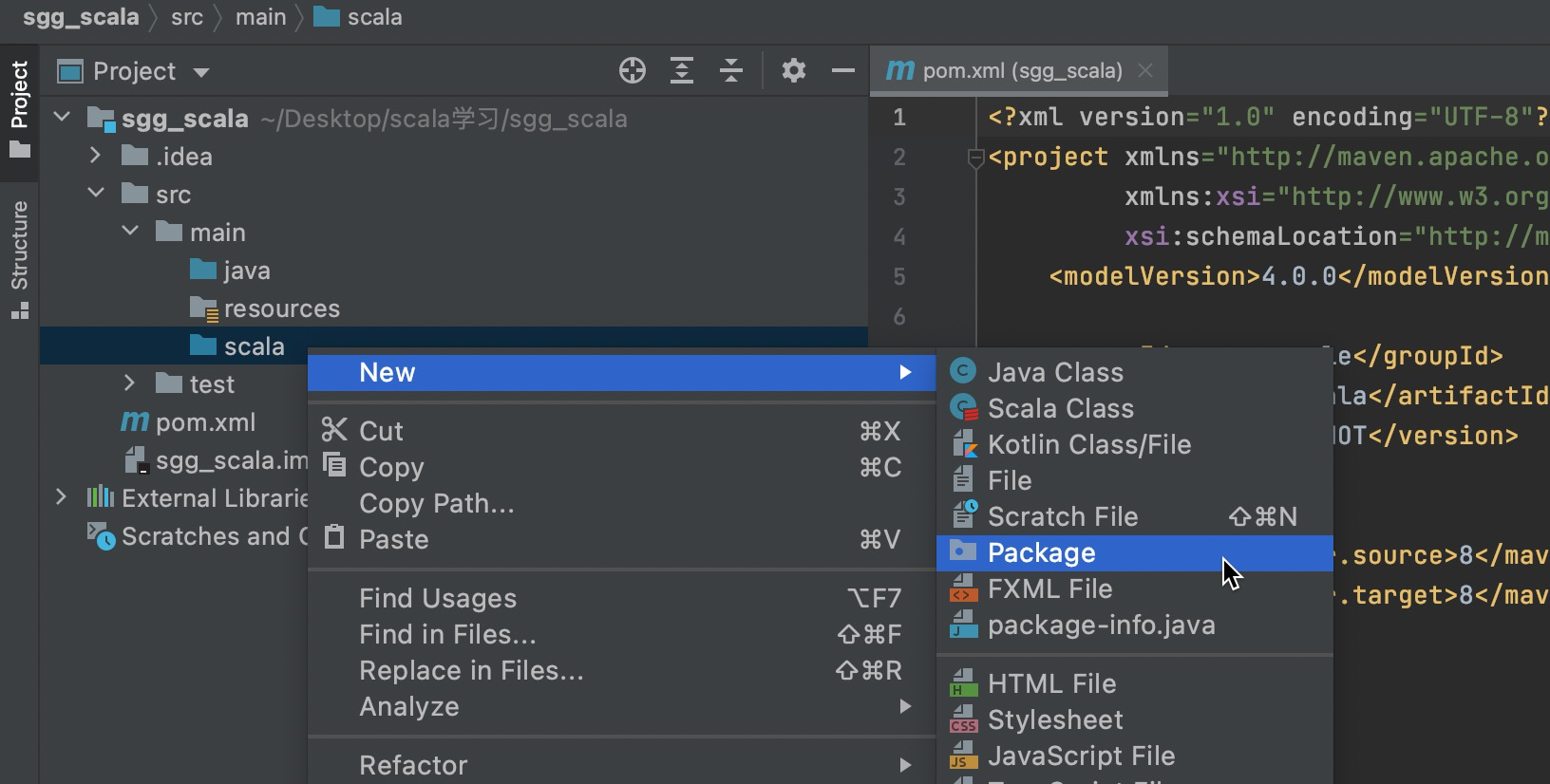Create a new Kotlin Class/File
1550x784 pixels.
point(1135,444)
